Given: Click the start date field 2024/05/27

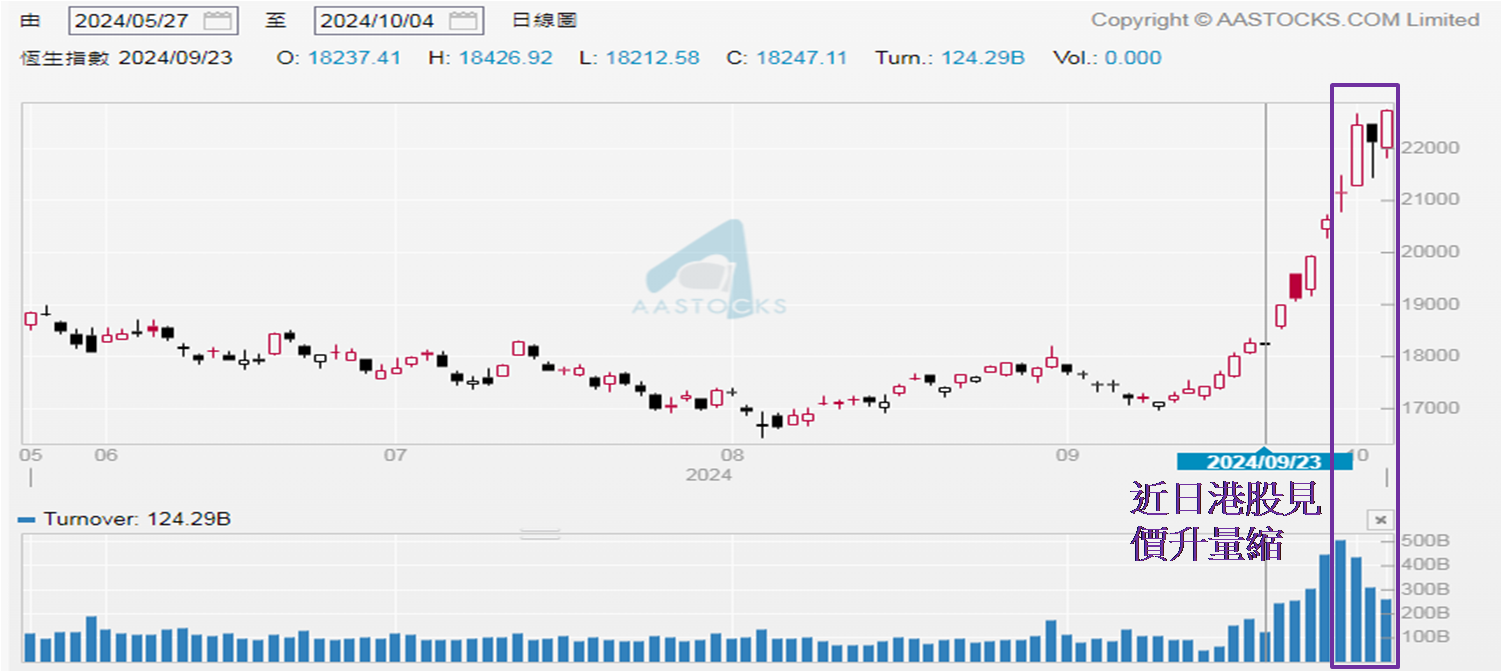Looking at the screenshot, I should 132,20.
